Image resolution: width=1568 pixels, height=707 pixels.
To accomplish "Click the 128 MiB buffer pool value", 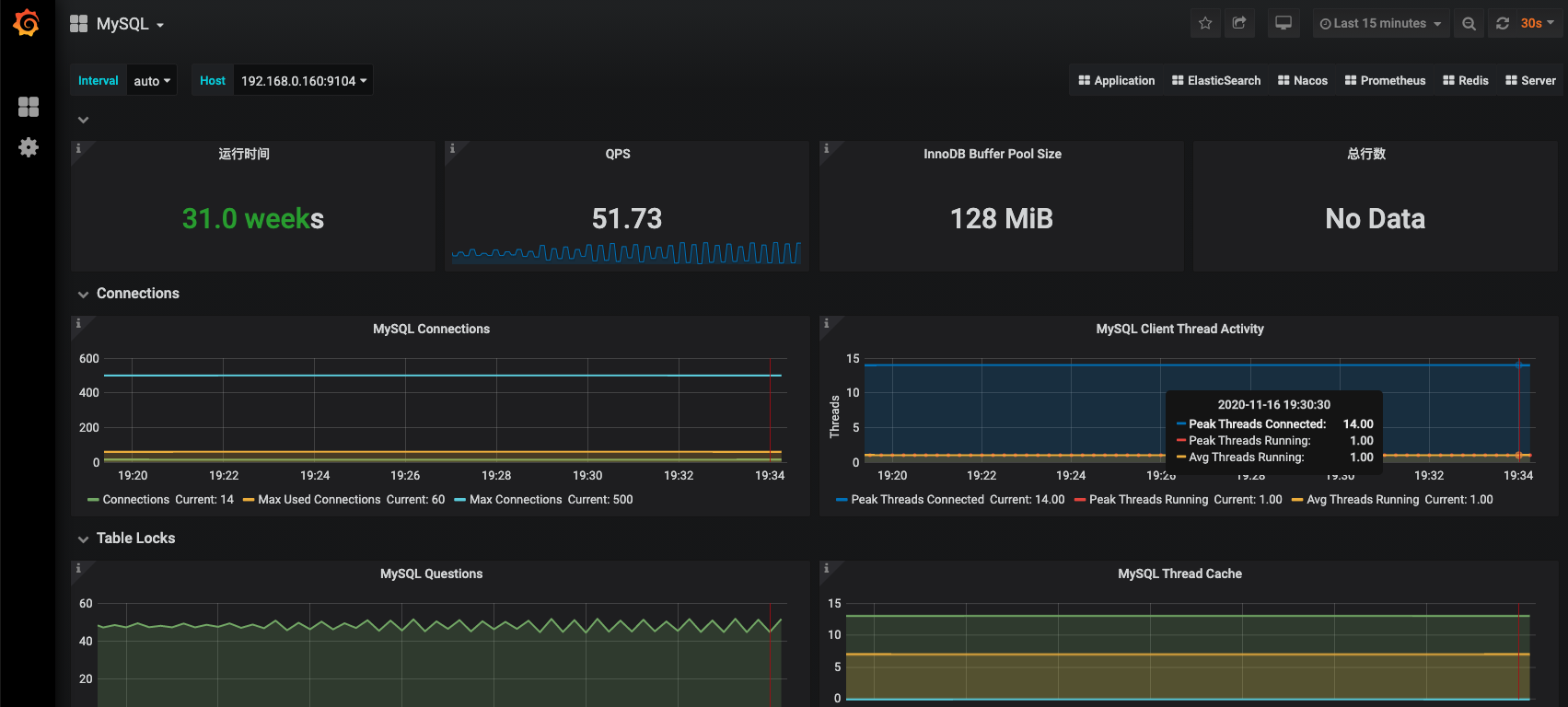I will tap(1002, 218).
